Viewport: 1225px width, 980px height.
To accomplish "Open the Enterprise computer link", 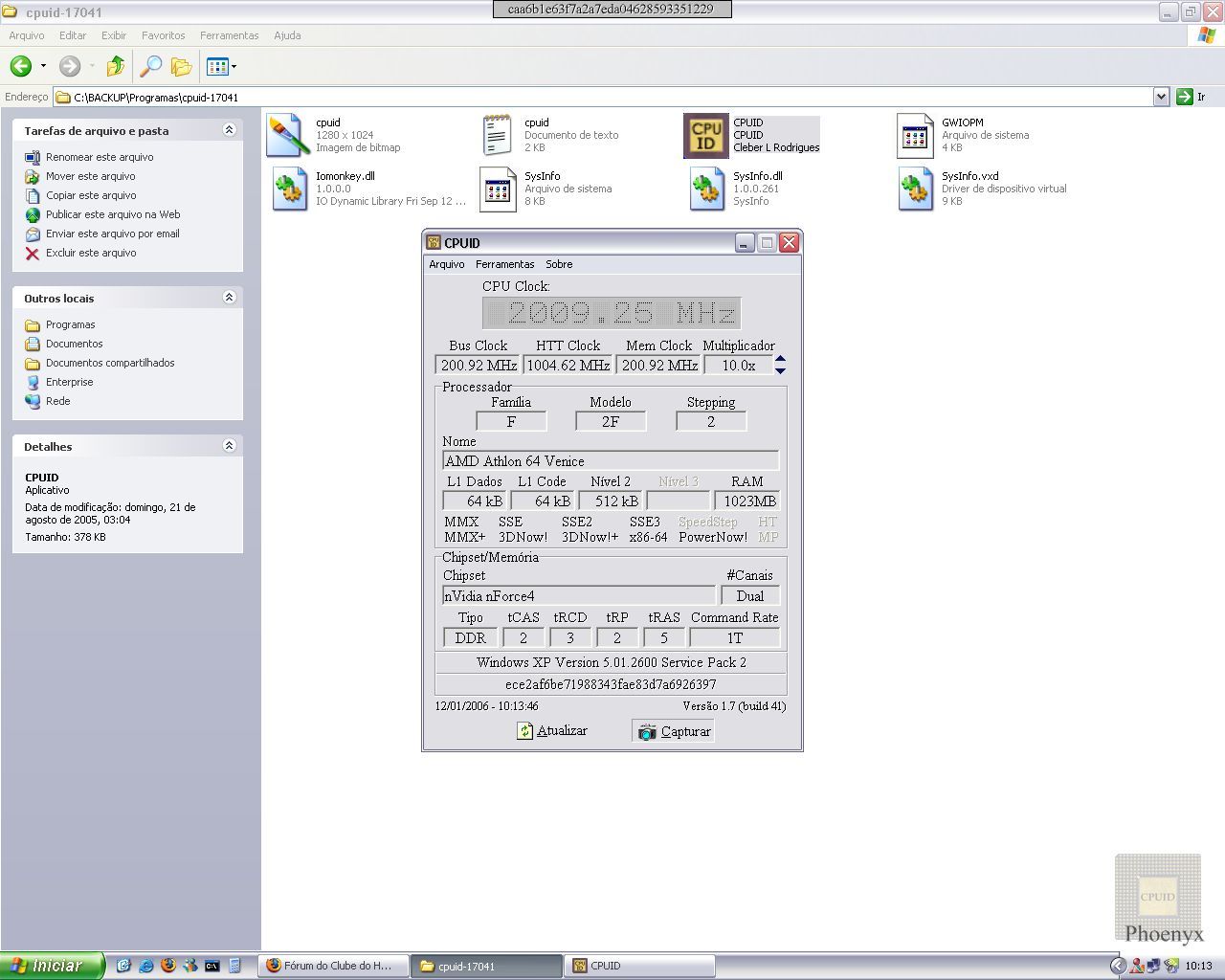I will 70,382.
